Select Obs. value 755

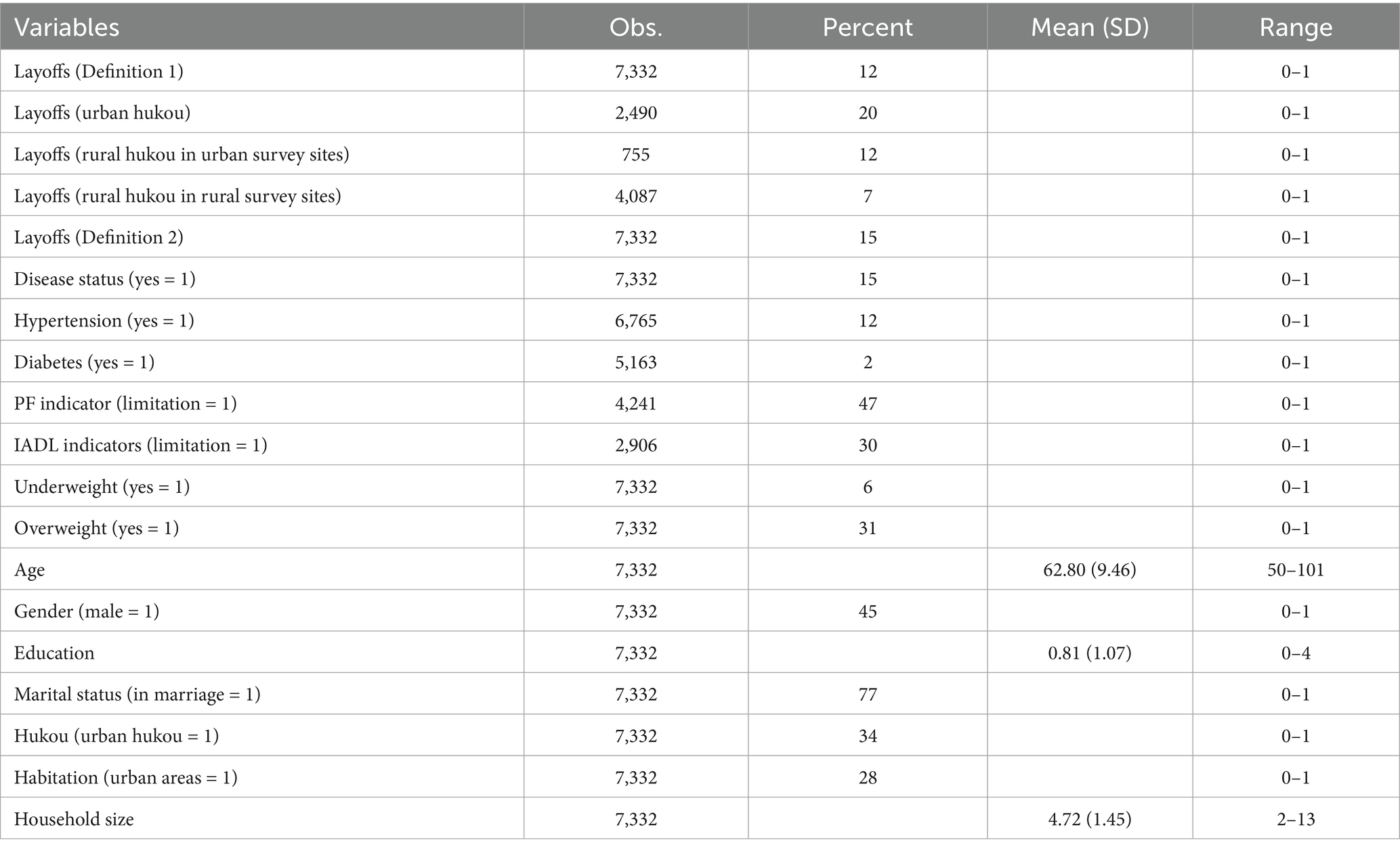(x=635, y=154)
